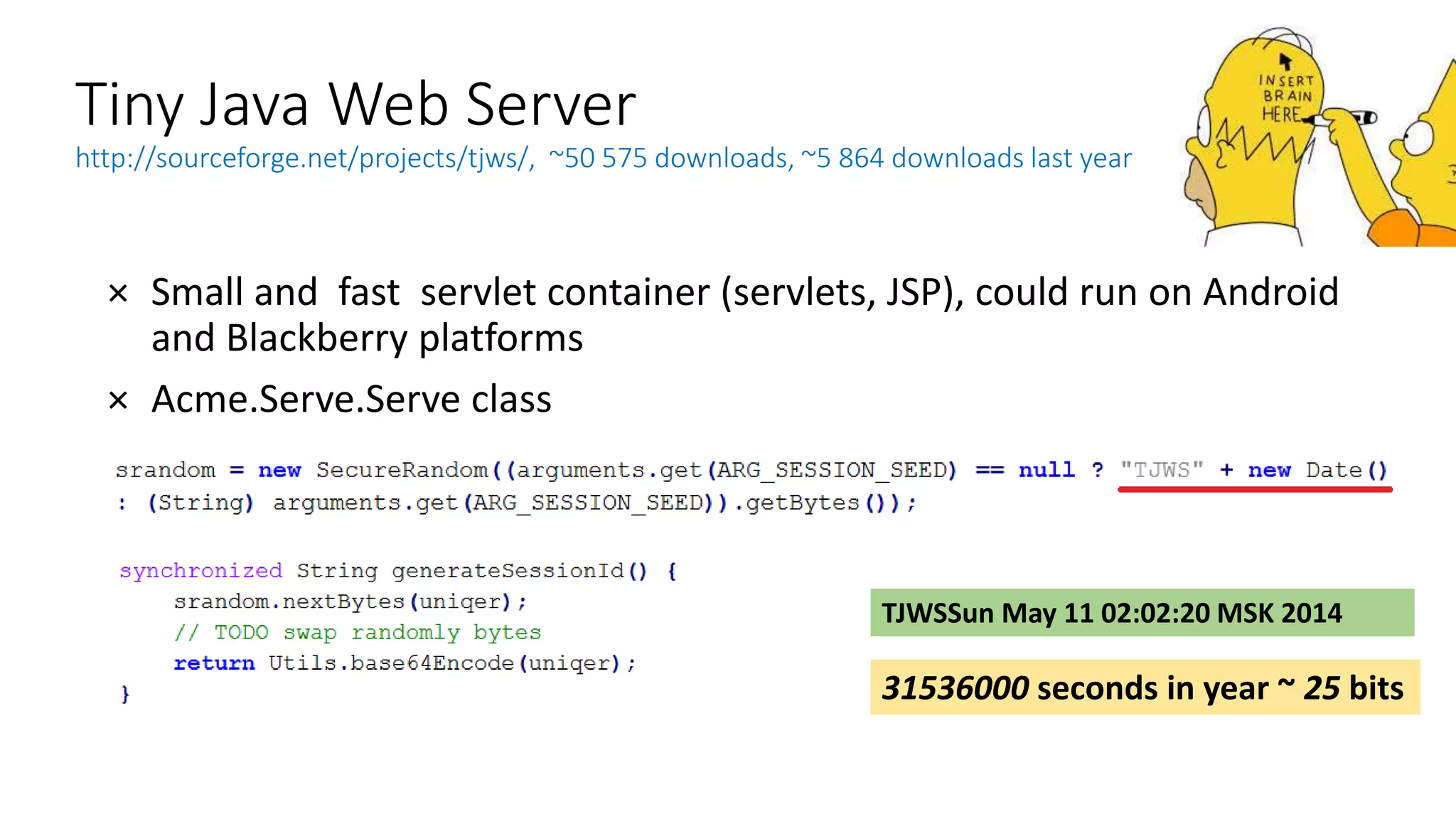Image resolution: width=1456 pixels, height=819 pixels.
Task: Click the 'Tiny Java Web Server' title
Action: [x=355, y=105]
